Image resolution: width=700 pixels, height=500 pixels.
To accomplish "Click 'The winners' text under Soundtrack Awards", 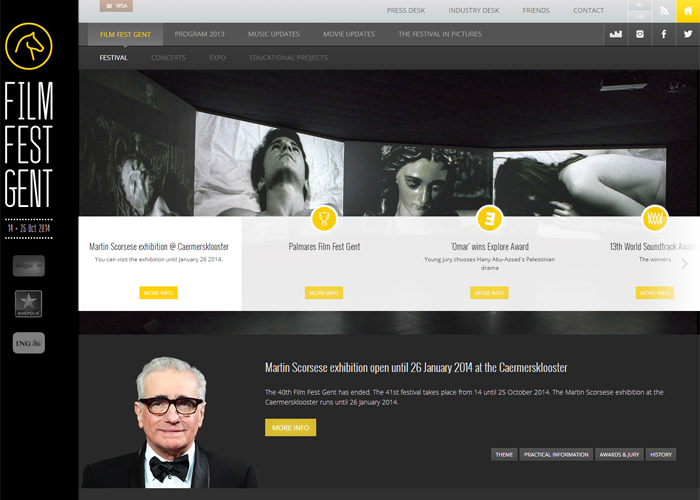I will pyautogui.click(x=654, y=259).
